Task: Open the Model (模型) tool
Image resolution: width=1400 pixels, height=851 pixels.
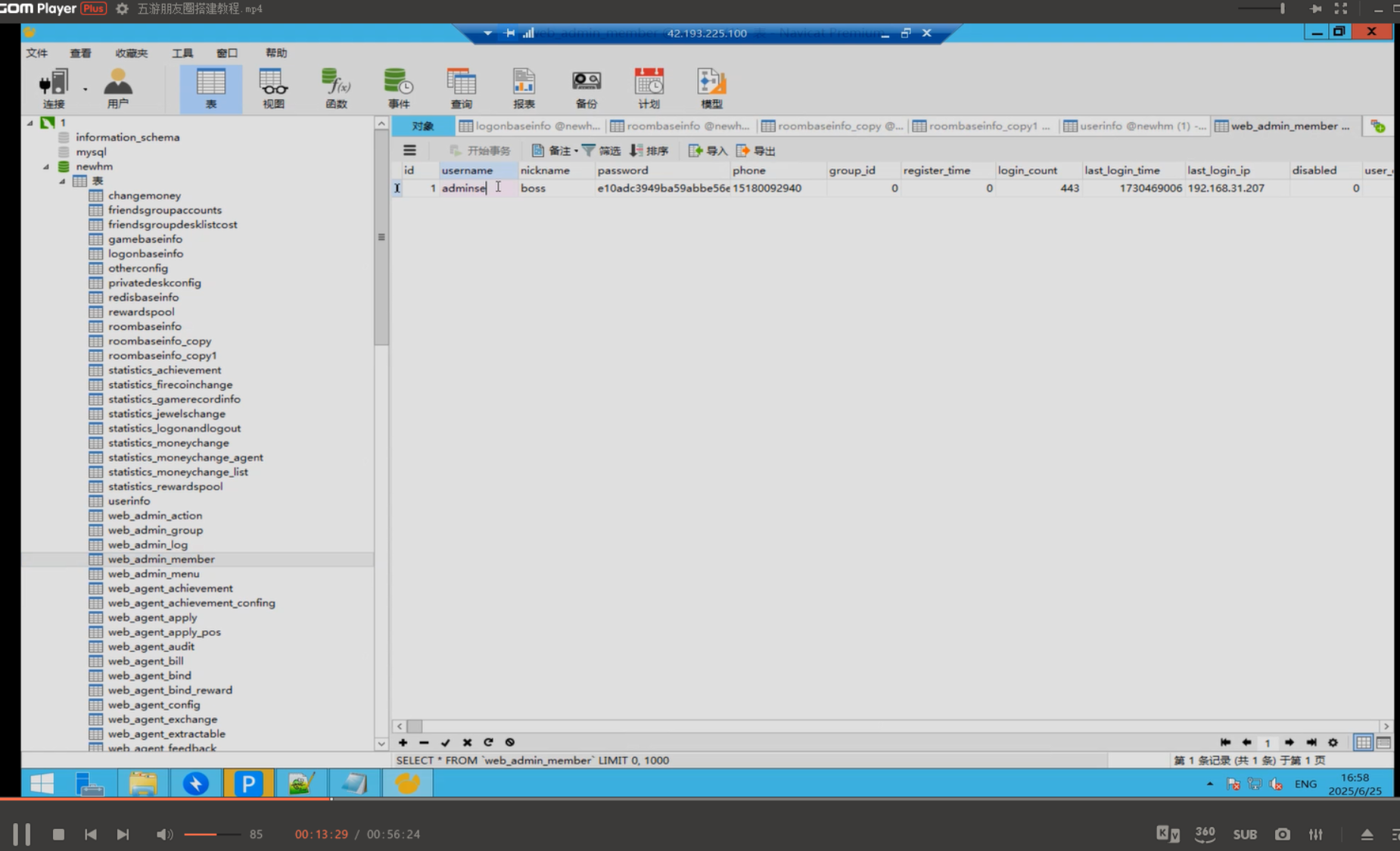Action: click(x=711, y=88)
